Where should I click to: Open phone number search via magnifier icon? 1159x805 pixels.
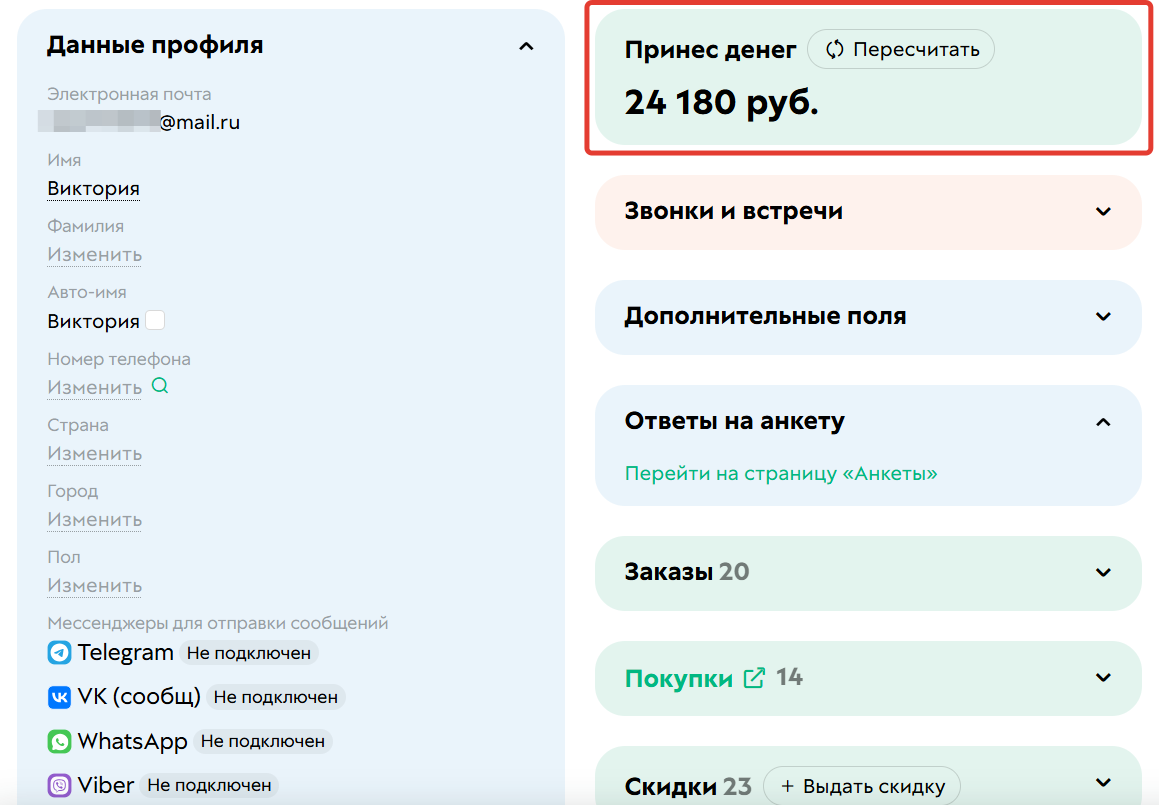click(160, 386)
